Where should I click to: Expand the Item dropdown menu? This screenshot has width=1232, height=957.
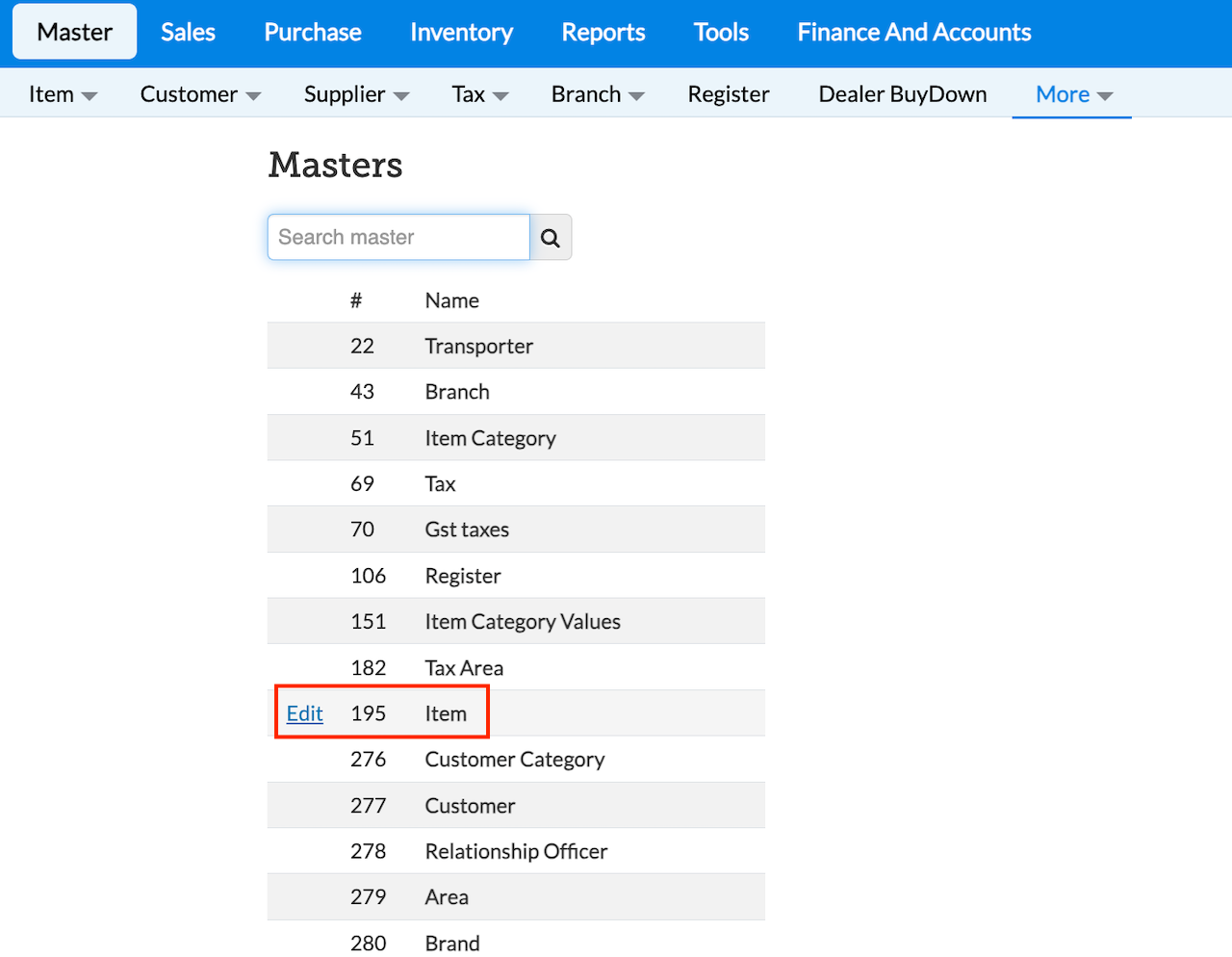(x=63, y=94)
